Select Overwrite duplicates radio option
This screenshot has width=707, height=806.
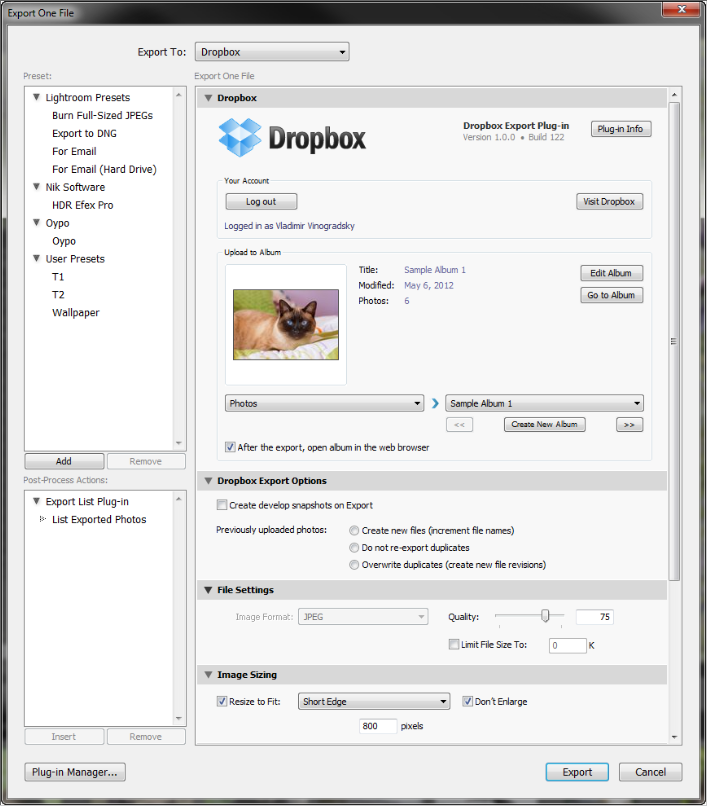click(x=354, y=564)
